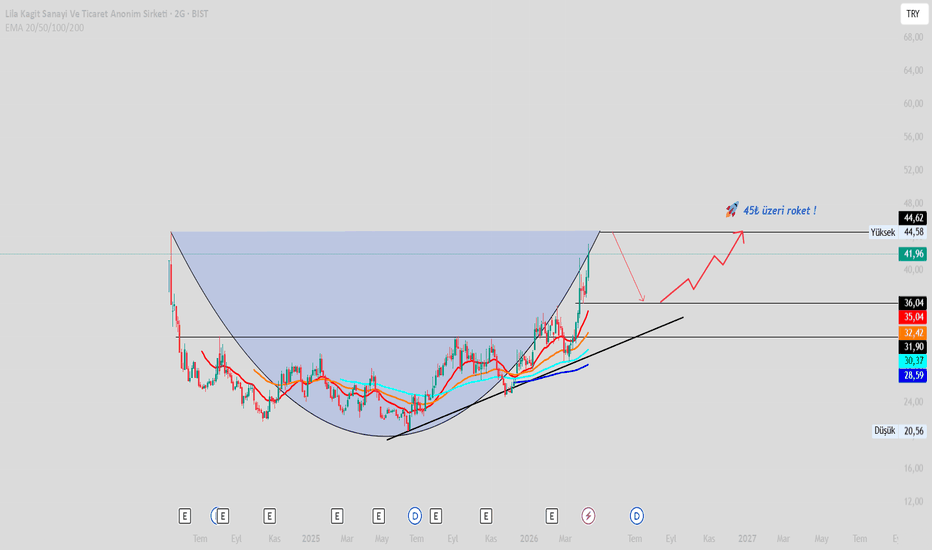The image size is (932, 550).
Task: Click the 36,04 horizontal line price label
Action: coord(913,303)
